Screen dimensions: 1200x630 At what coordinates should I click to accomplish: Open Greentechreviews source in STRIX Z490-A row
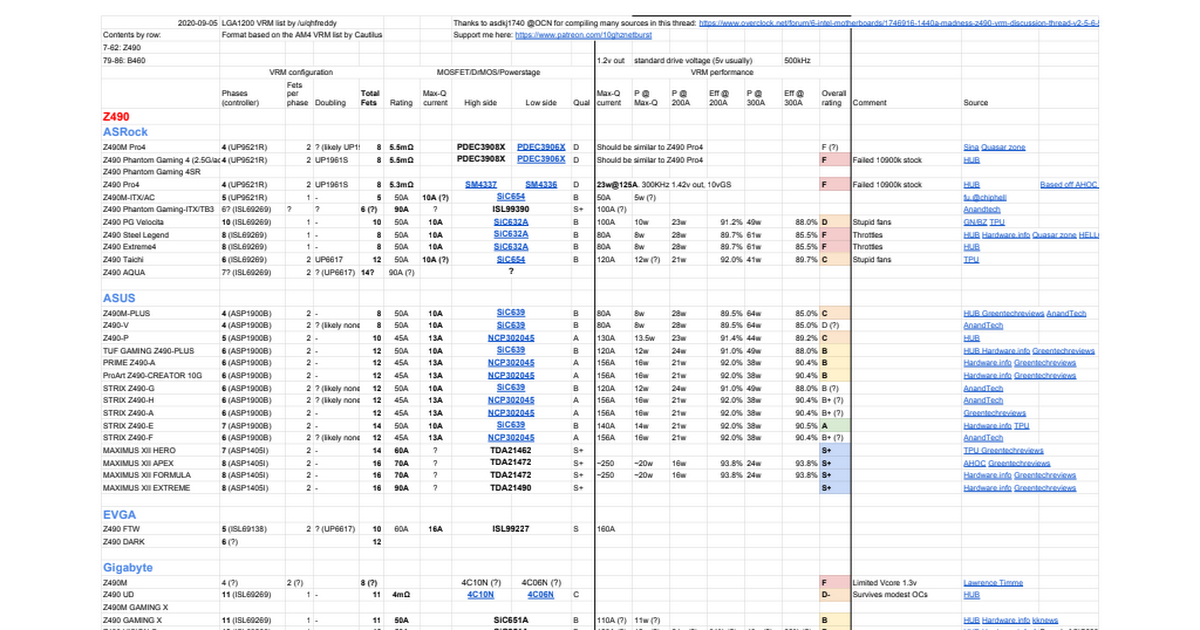(x=994, y=413)
